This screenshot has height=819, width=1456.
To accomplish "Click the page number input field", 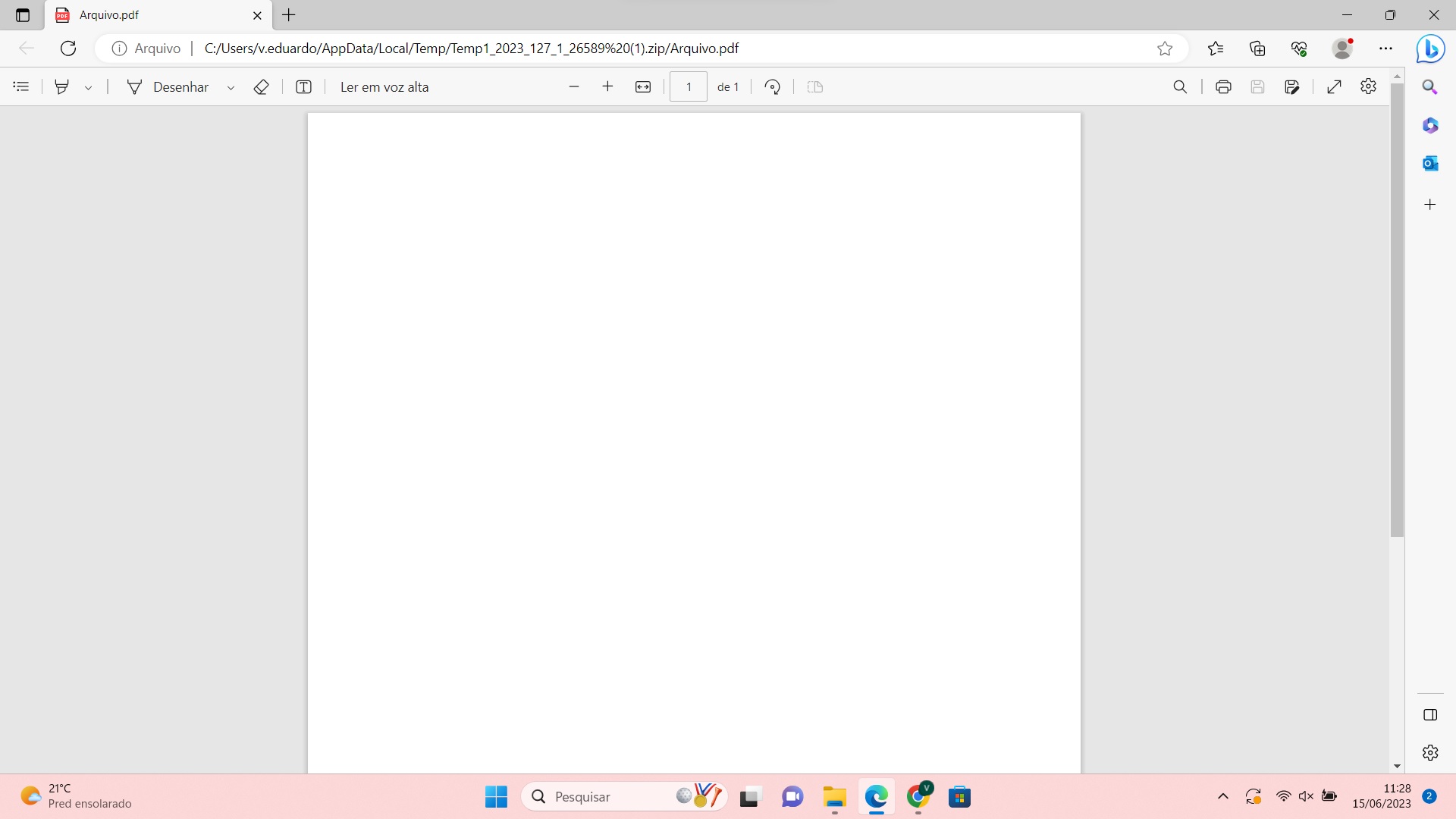I will 689,86.
